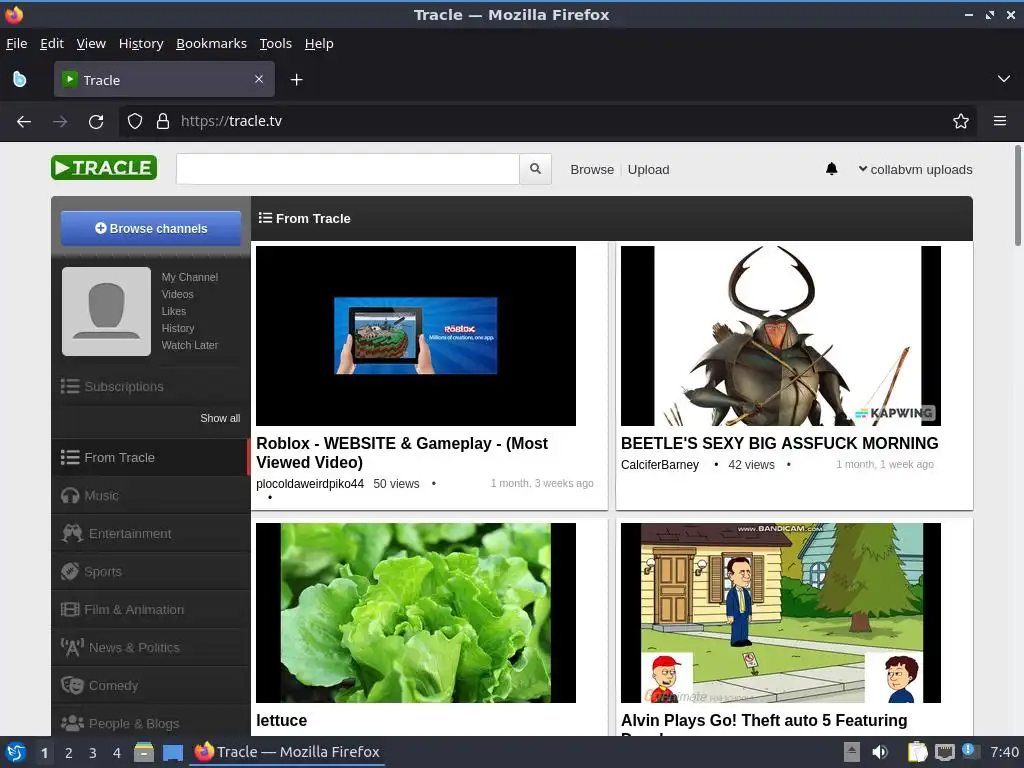Screen dimensions: 1024x768
Task: Click the Roblox - WEBSITE & Gameplay title
Action: tap(402, 453)
